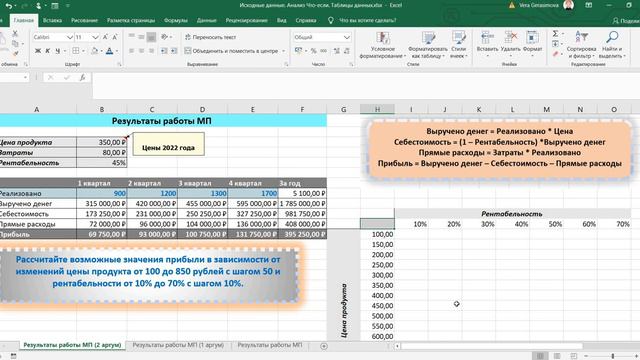Click Merge & Center (Объединить и поместить в центре)
Screen dimensions: 640x360
pyautogui.click(x=231, y=51)
